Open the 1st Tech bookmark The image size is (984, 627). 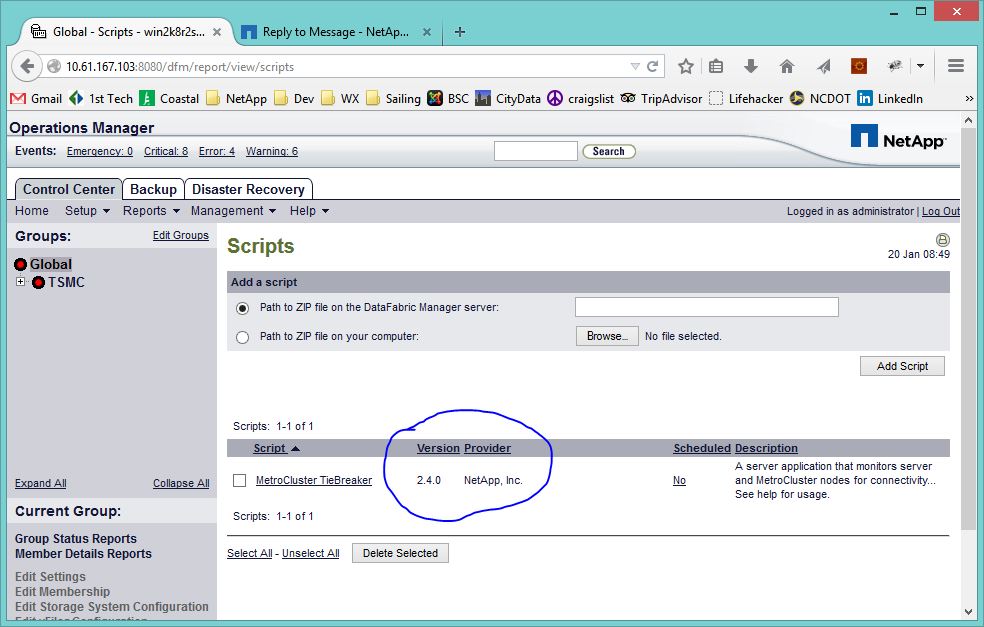click(x=101, y=99)
